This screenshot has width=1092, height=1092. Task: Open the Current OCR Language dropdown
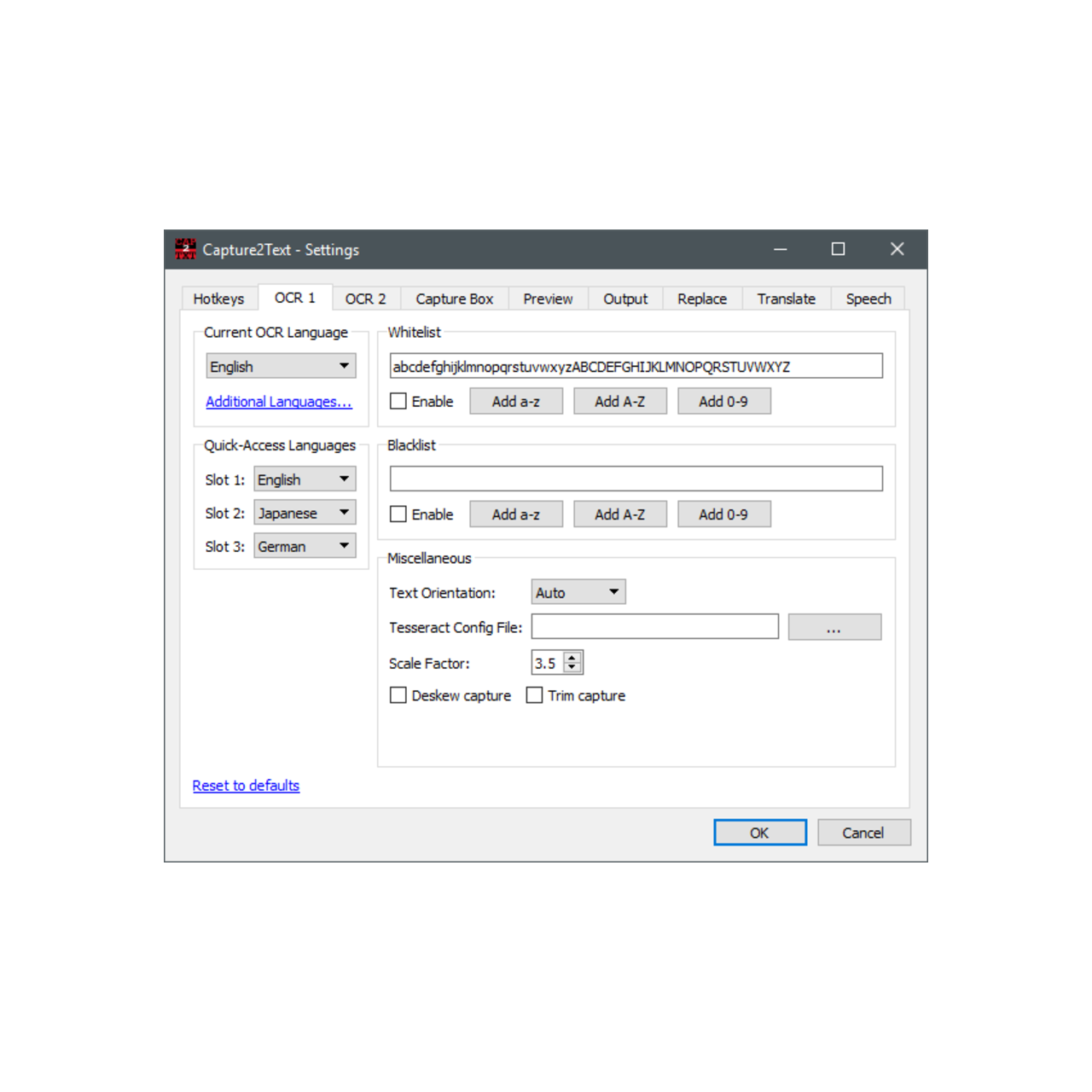point(281,366)
